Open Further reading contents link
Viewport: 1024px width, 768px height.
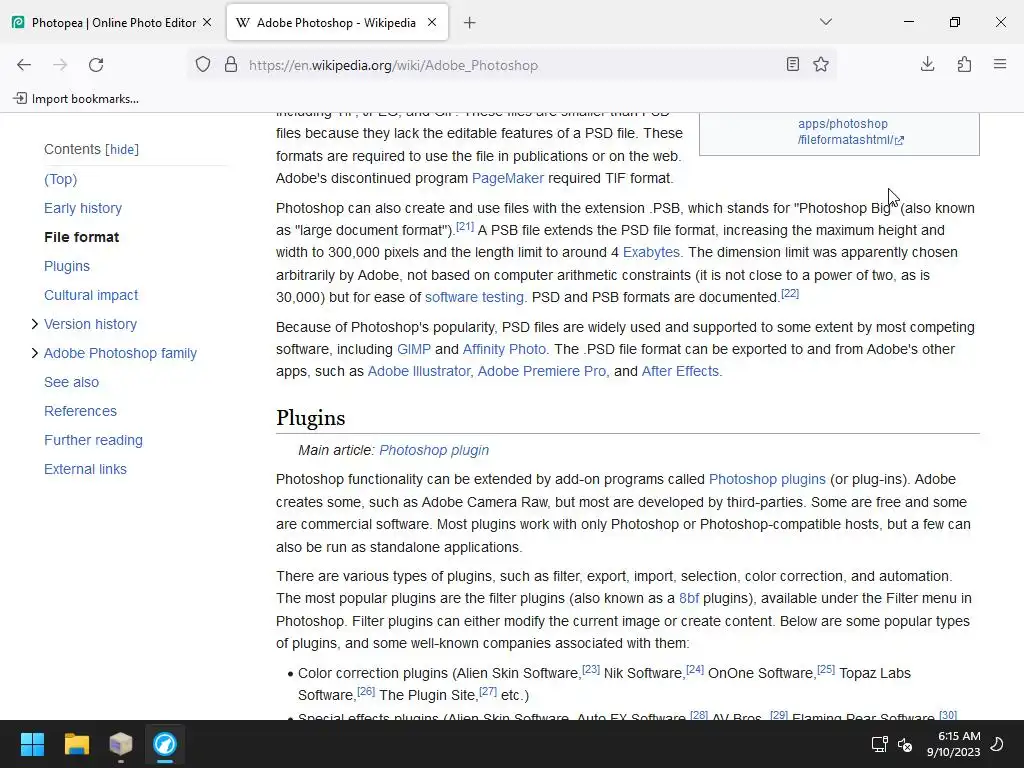(93, 440)
